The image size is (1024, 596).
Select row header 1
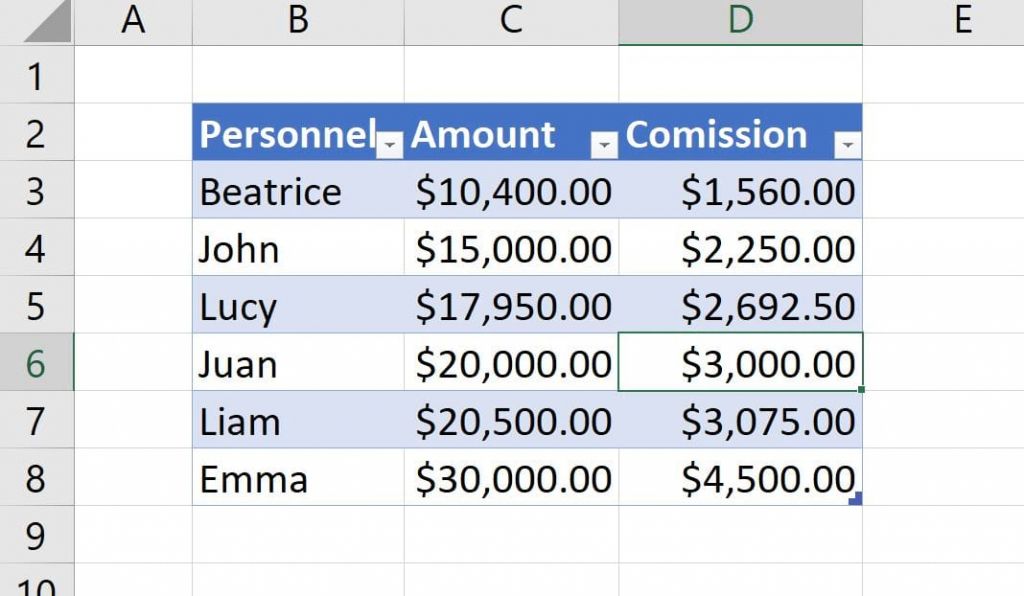pos(37,76)
